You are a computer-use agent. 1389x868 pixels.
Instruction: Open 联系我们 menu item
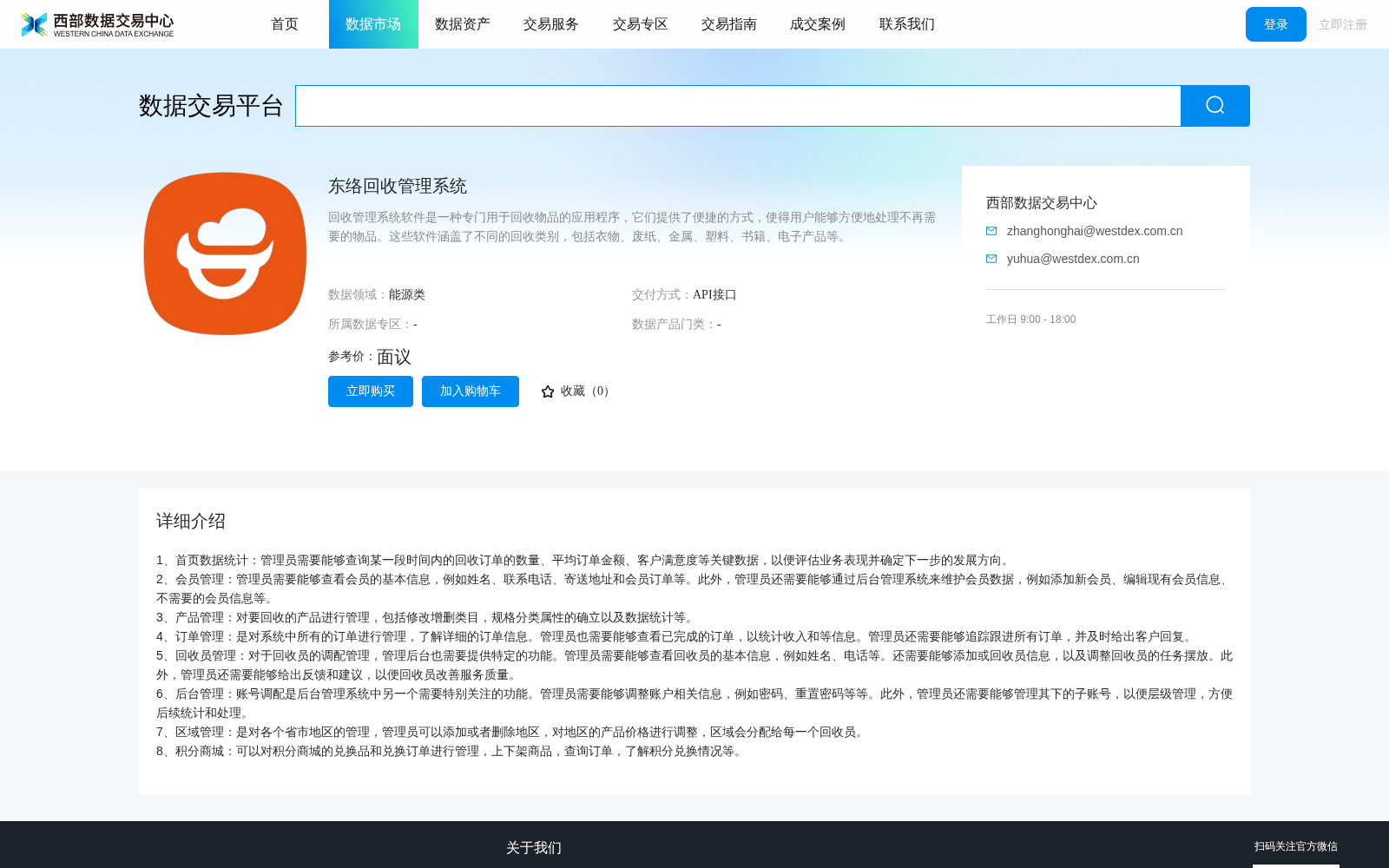[907, 24]
